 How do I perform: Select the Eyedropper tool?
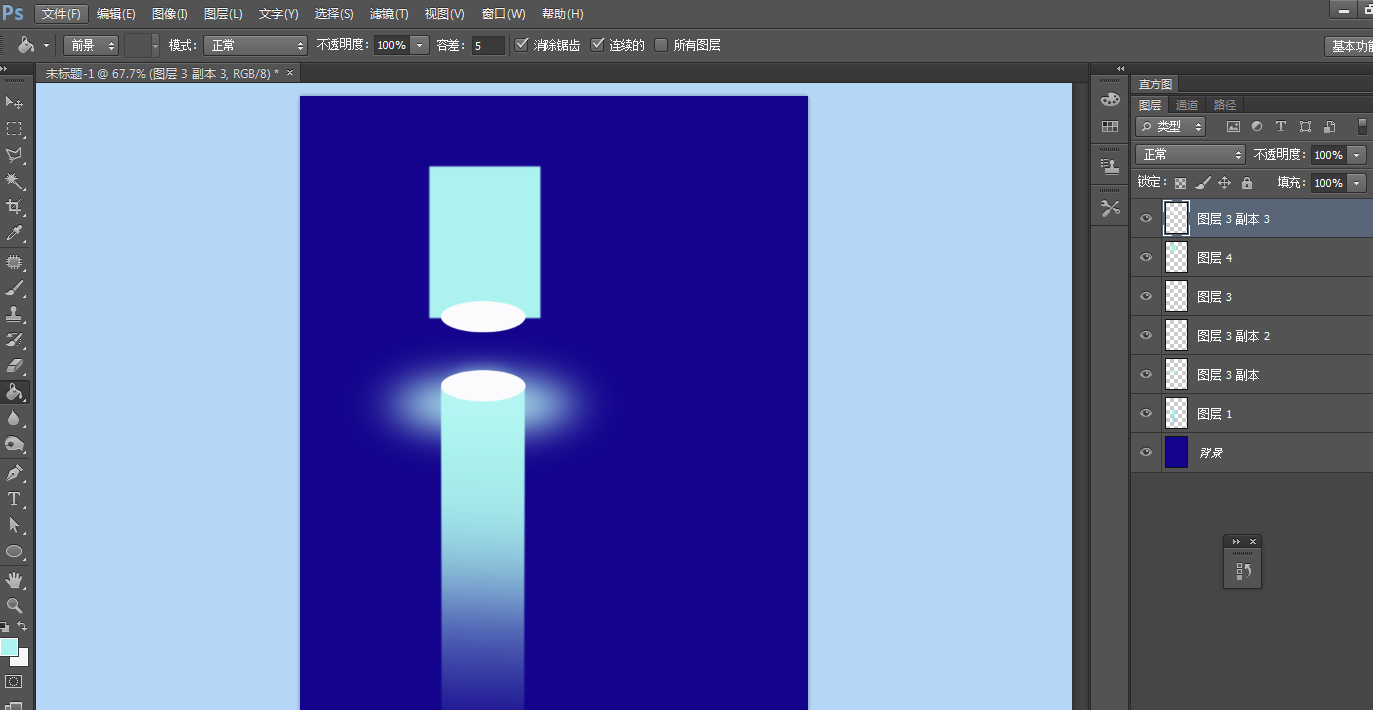(14, 233)
